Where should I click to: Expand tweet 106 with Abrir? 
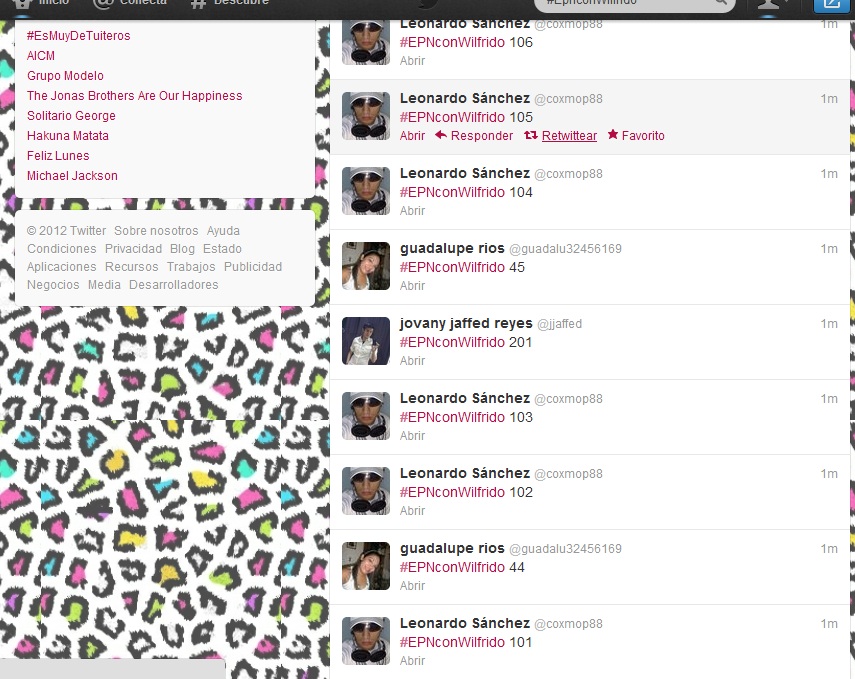coord(412,61)
